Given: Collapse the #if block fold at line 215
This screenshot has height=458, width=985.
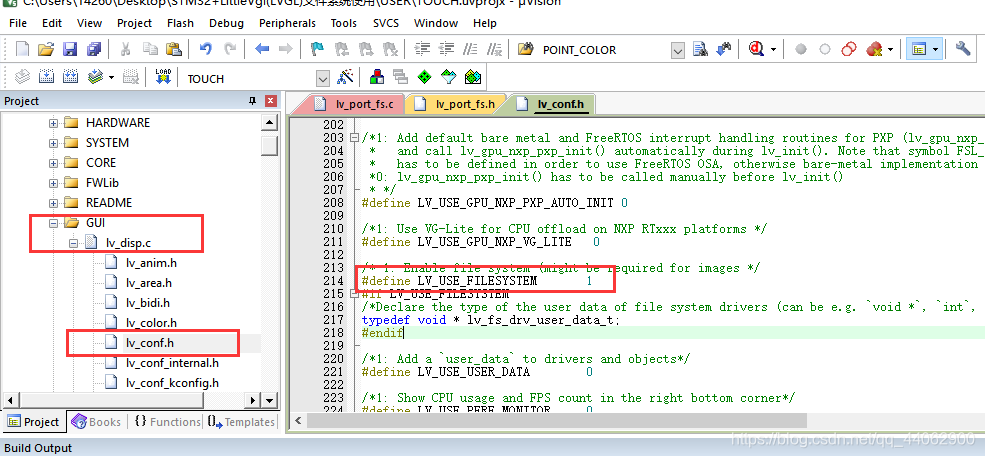Looking at the screenshot, I should coord(354,293).
